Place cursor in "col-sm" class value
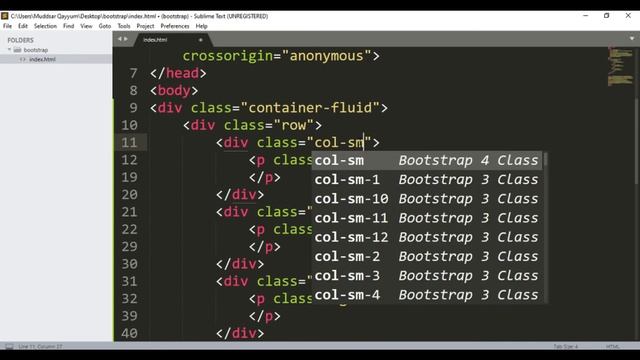Screen dimensions: 640x360 [339, 142]
